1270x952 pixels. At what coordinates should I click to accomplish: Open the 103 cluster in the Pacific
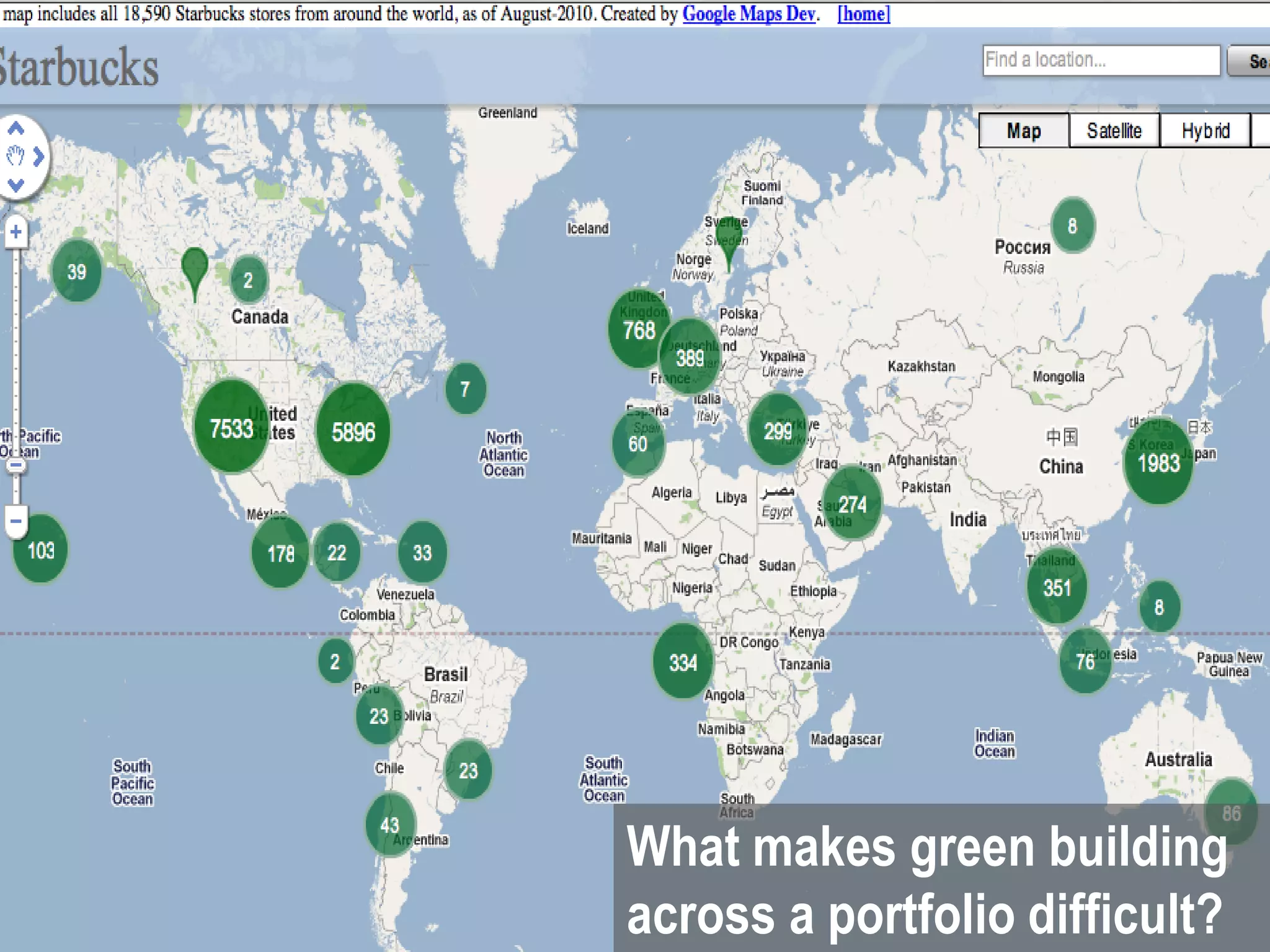[40, 549]
